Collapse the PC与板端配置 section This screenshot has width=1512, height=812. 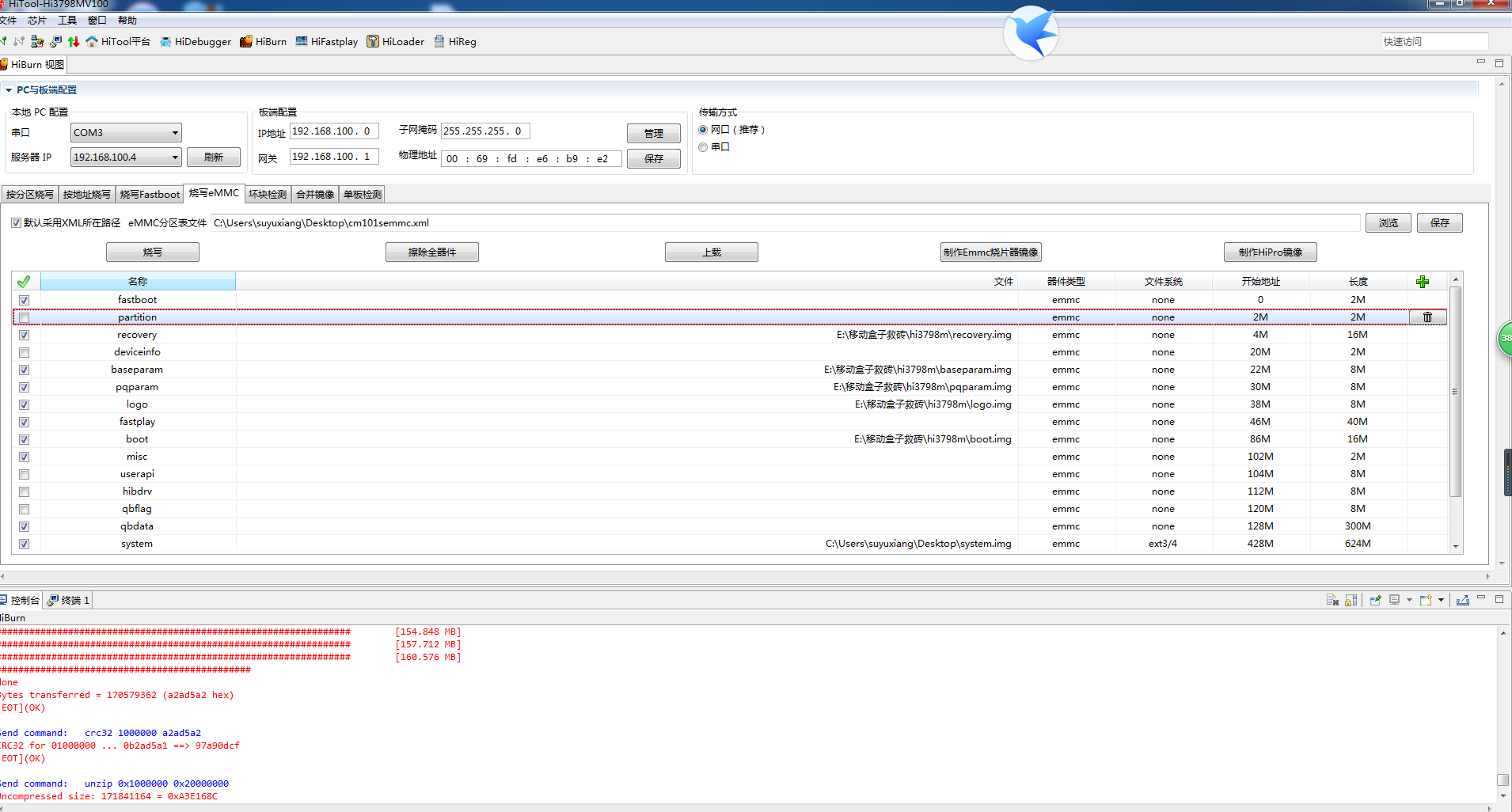tap(9, 90)
